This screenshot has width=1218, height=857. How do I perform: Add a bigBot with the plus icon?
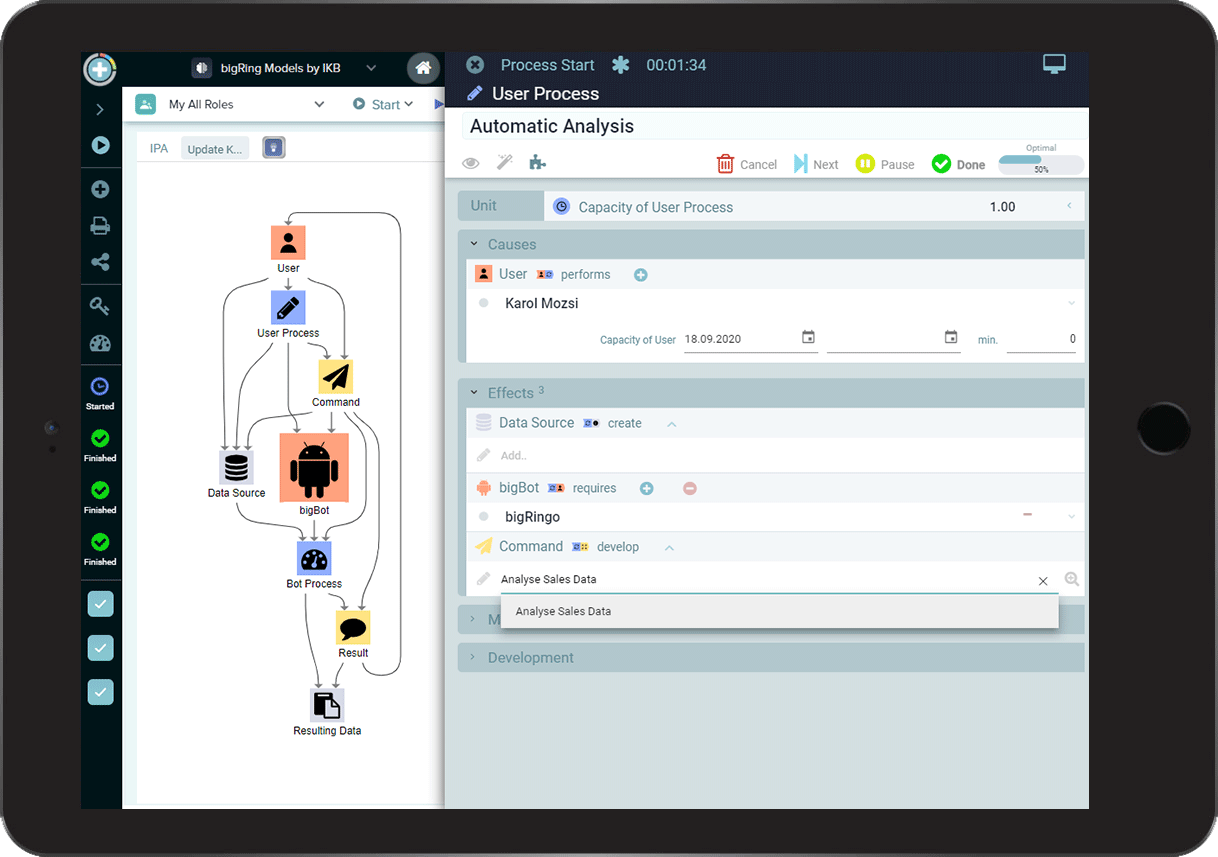646,489
